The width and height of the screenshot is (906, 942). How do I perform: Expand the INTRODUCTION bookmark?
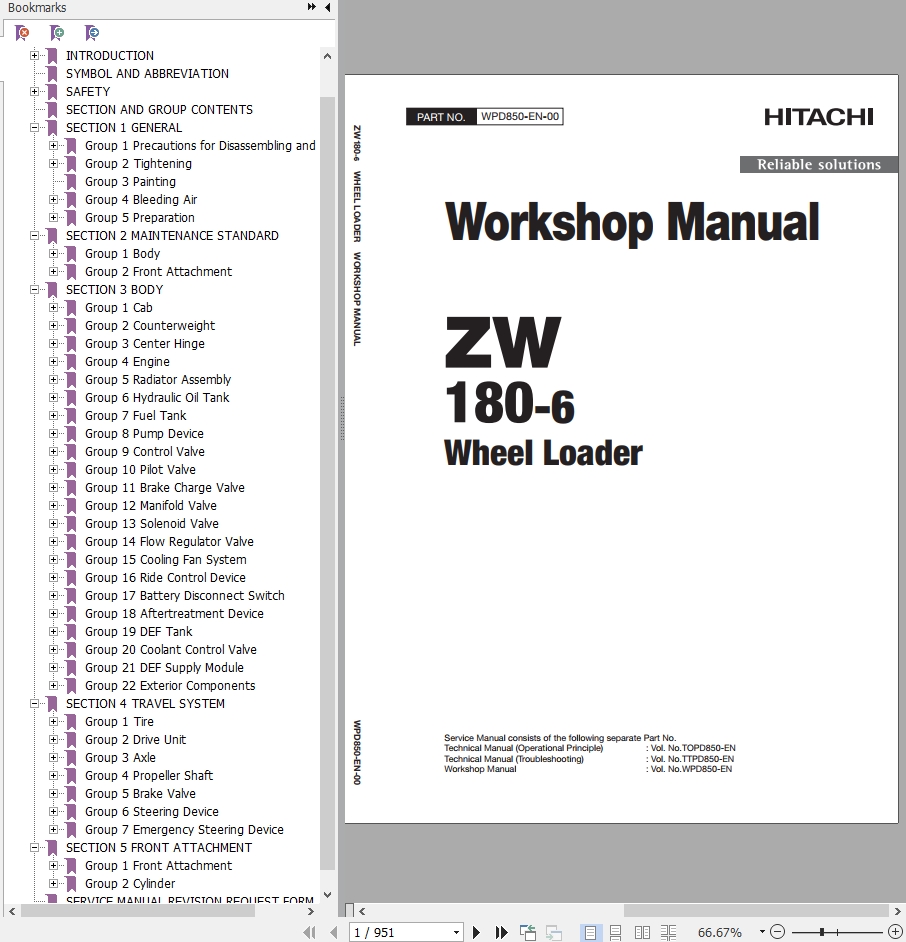point(34,55)
